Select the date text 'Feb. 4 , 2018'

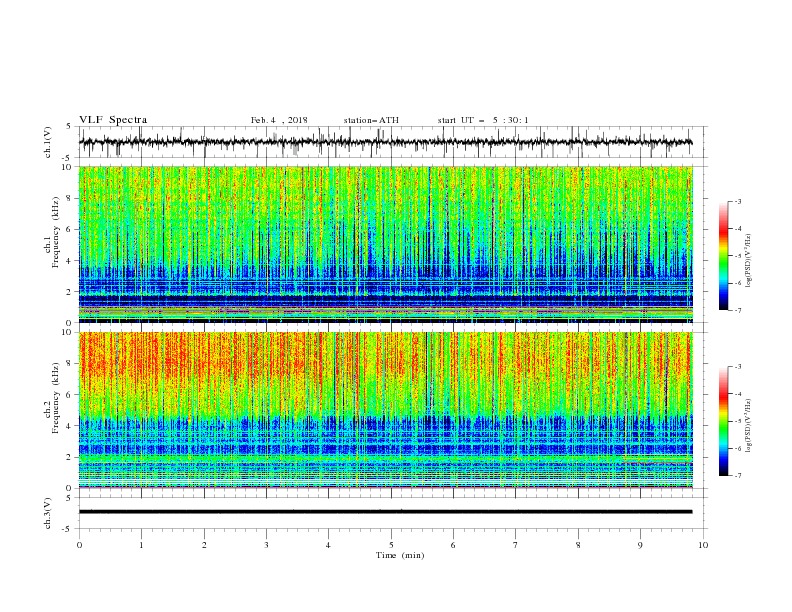pyautogui.click(x=279, y=120)
